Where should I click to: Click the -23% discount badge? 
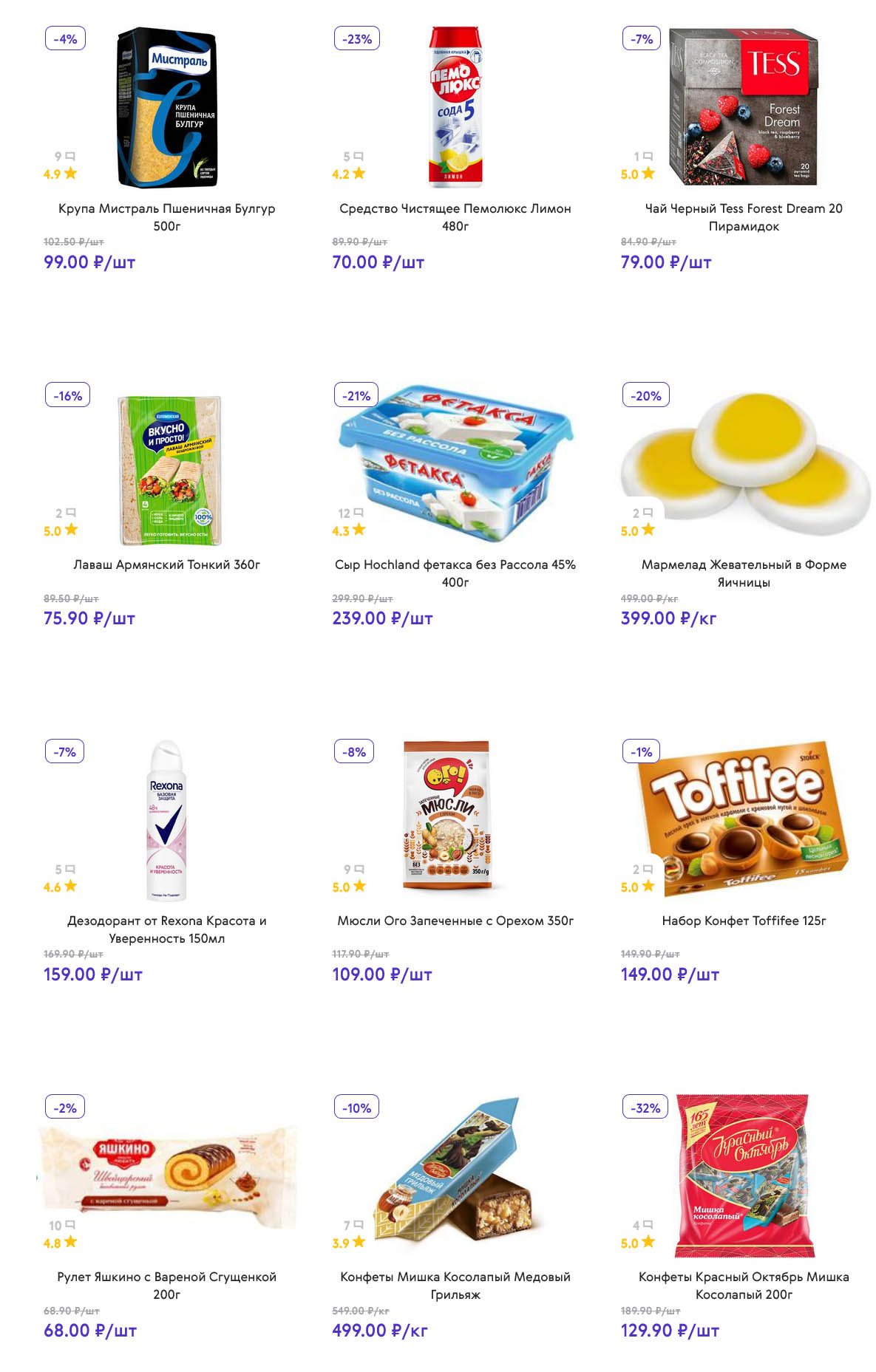(357, 38)
